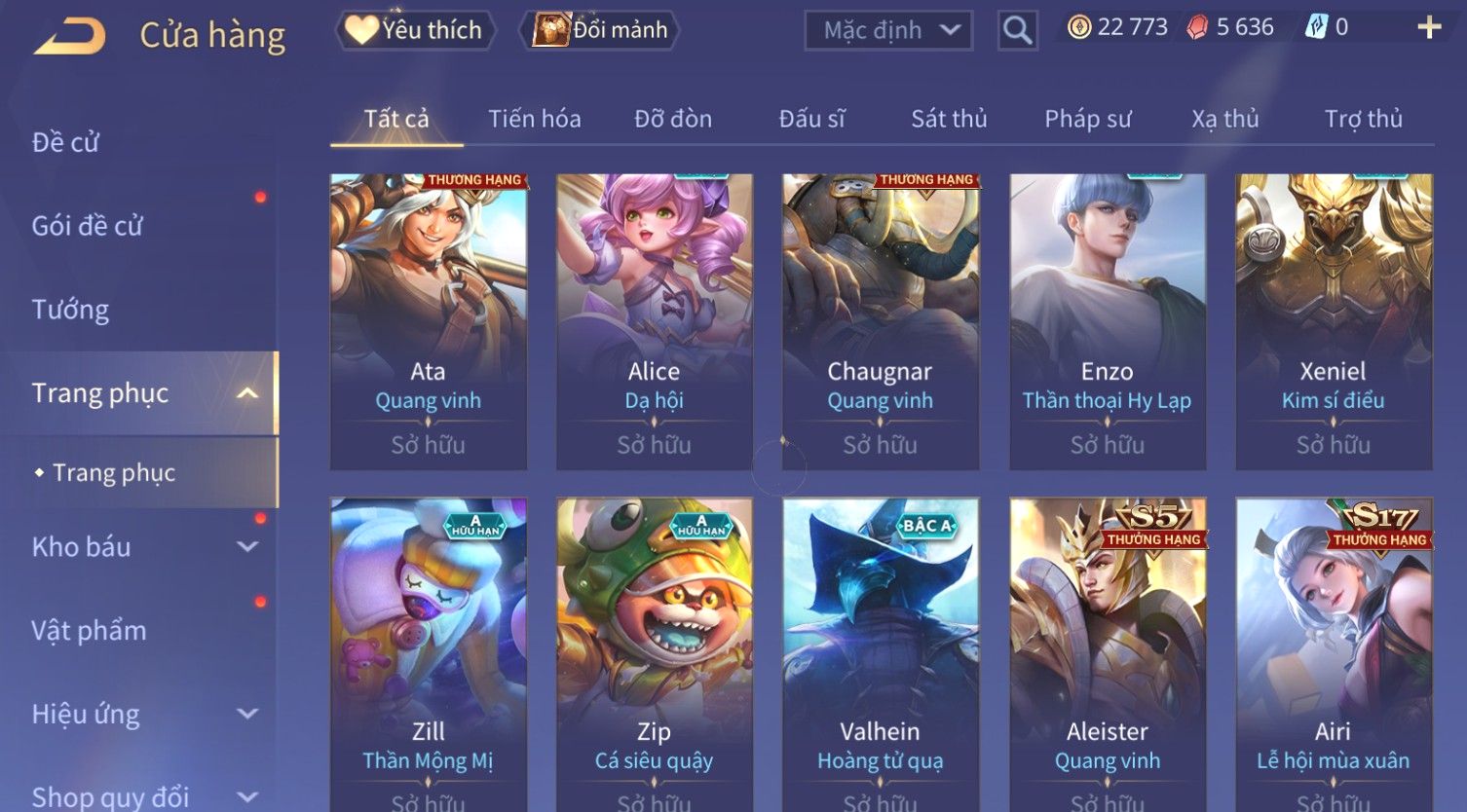1467x812 pixels.
Task: Switch to the Pháp sư tab
Action: [x=1088, y=119]
